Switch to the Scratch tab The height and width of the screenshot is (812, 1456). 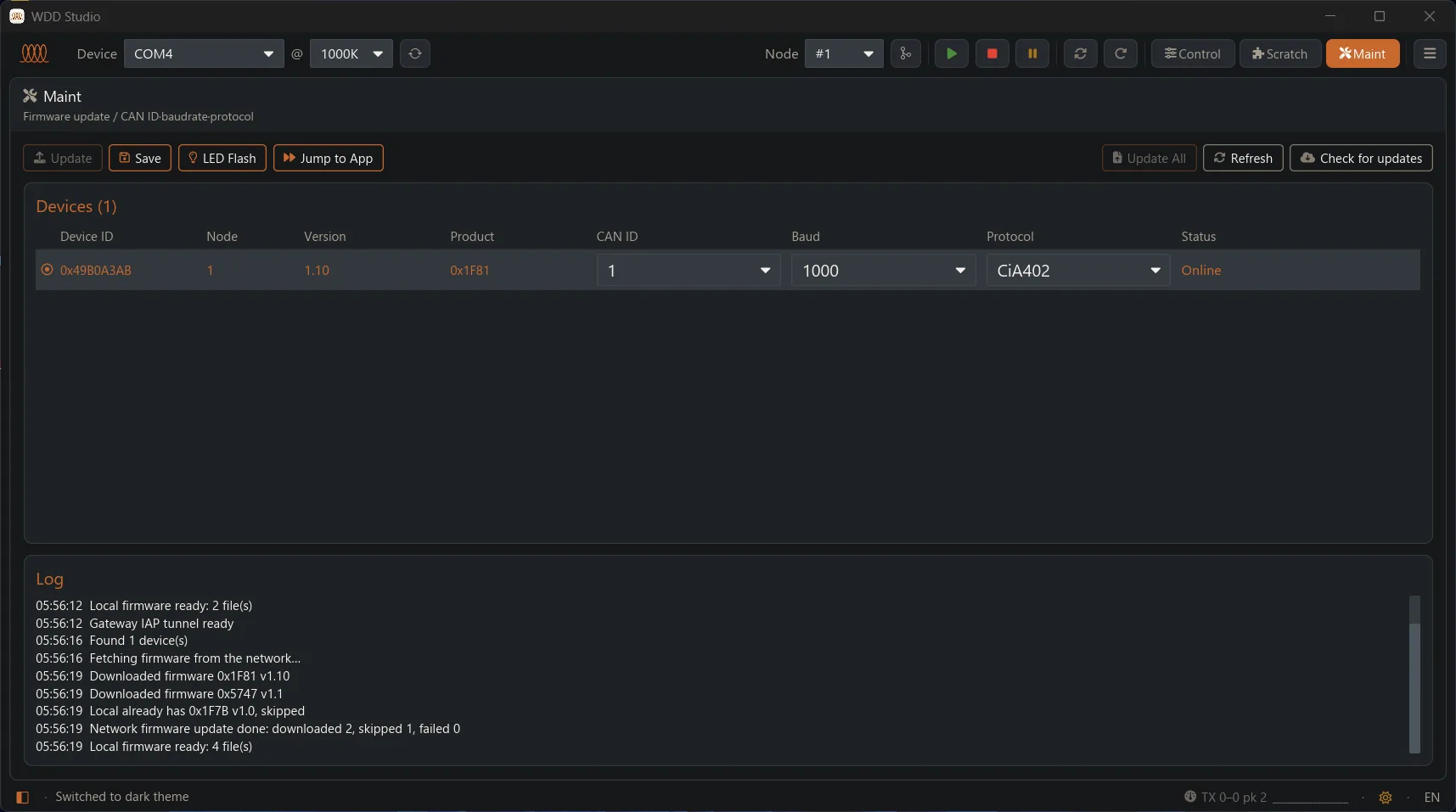[x=1280, y=53]
